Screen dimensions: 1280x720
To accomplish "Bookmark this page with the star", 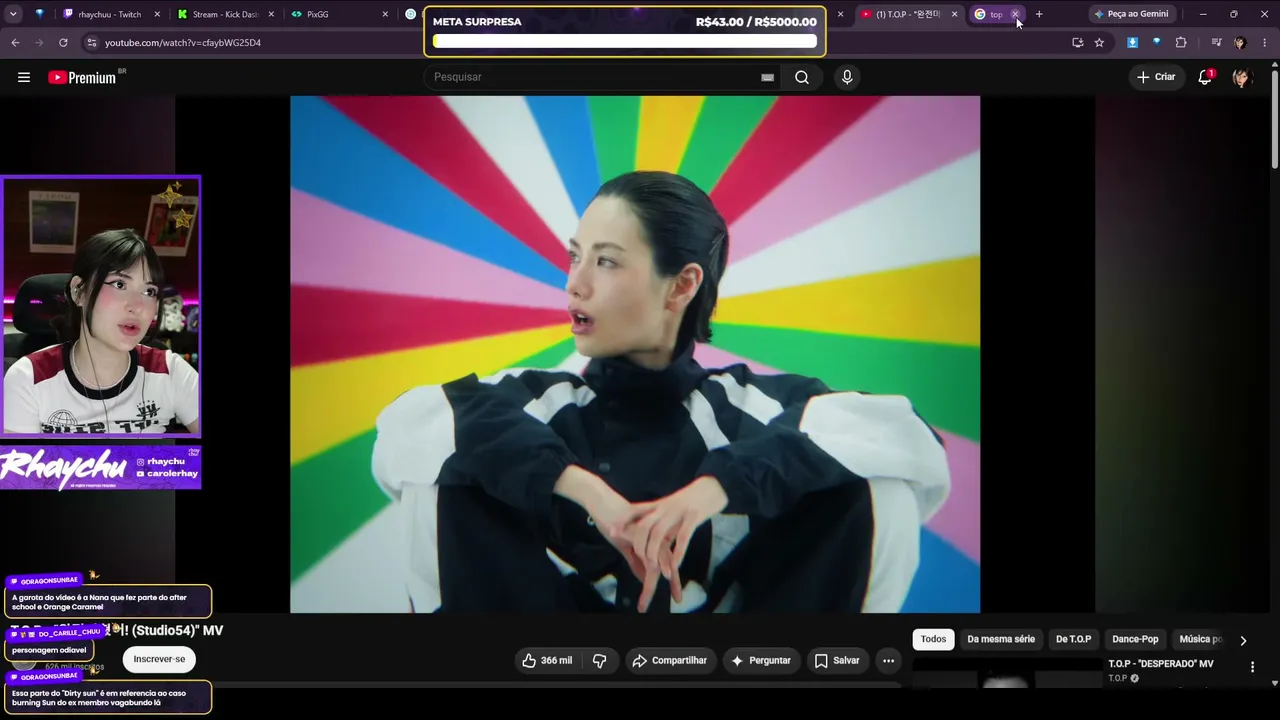I will pyautogui.click(x=1099, y=43).
